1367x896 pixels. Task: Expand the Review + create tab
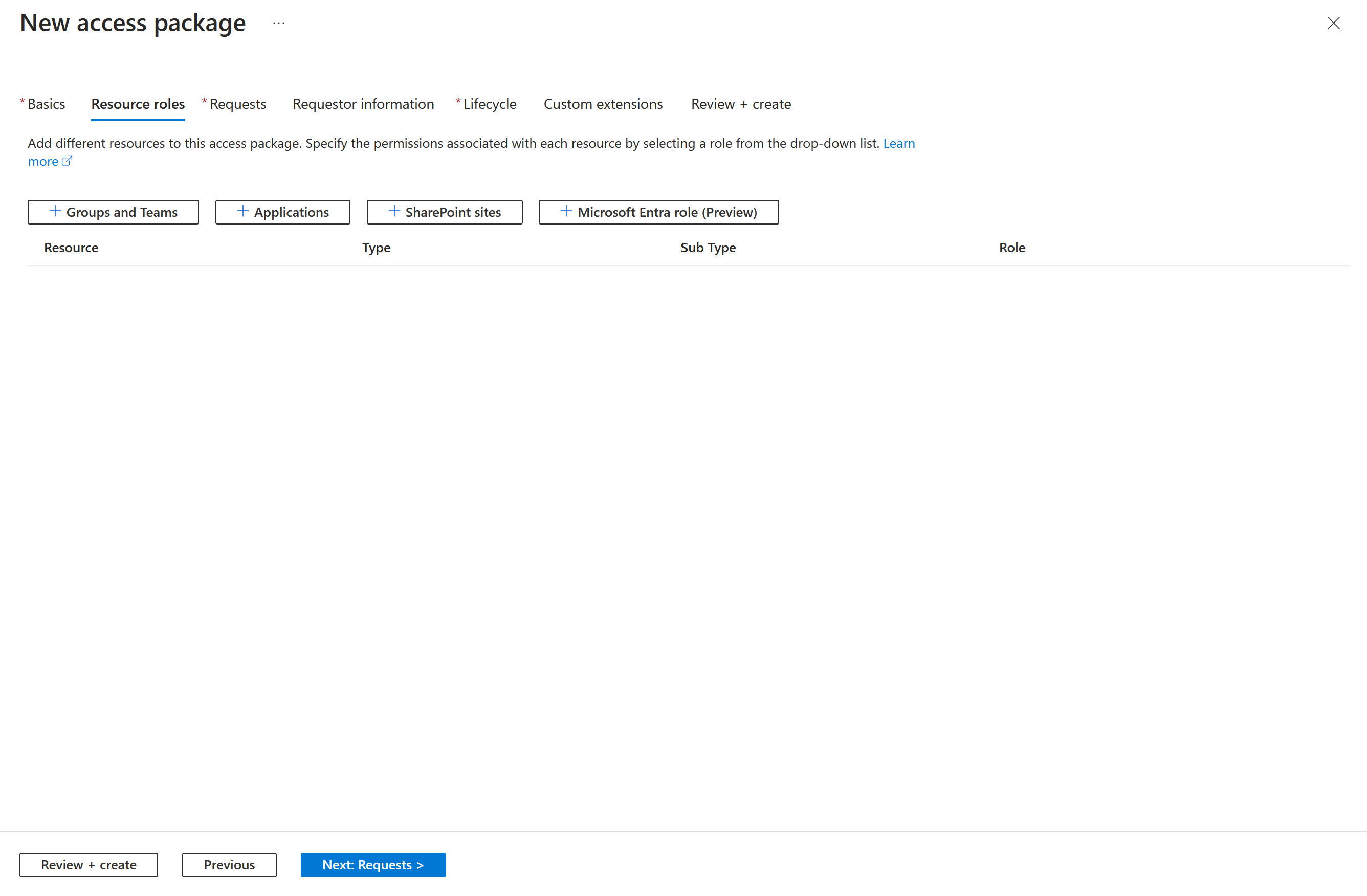tap(741, 104)
